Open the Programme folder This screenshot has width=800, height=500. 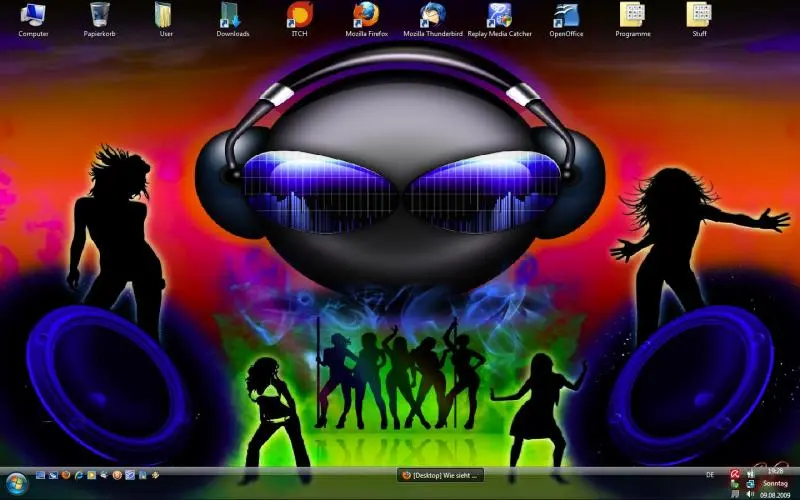point(632,15)
